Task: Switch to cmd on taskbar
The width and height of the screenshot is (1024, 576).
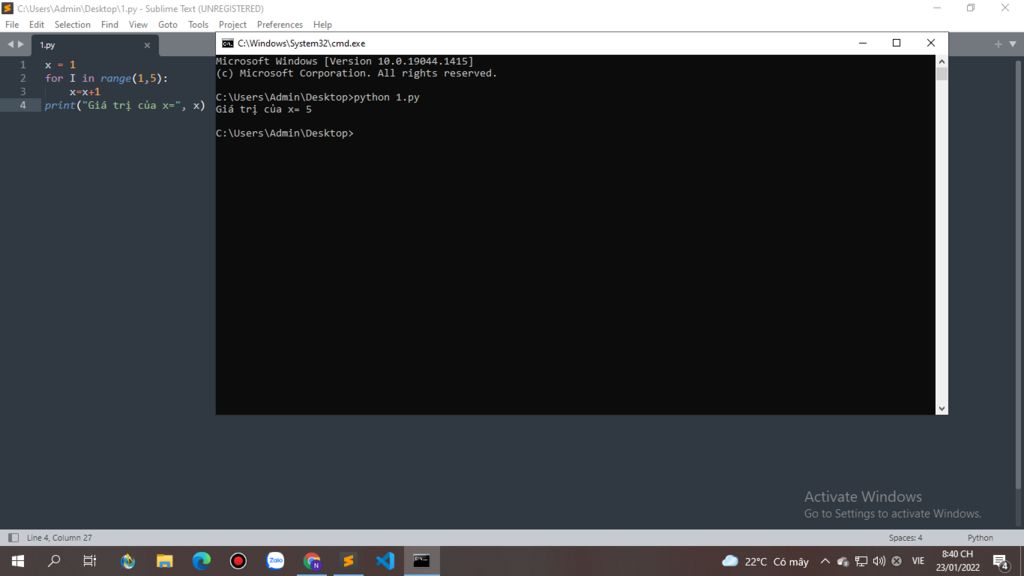Action: coord(422,561)
